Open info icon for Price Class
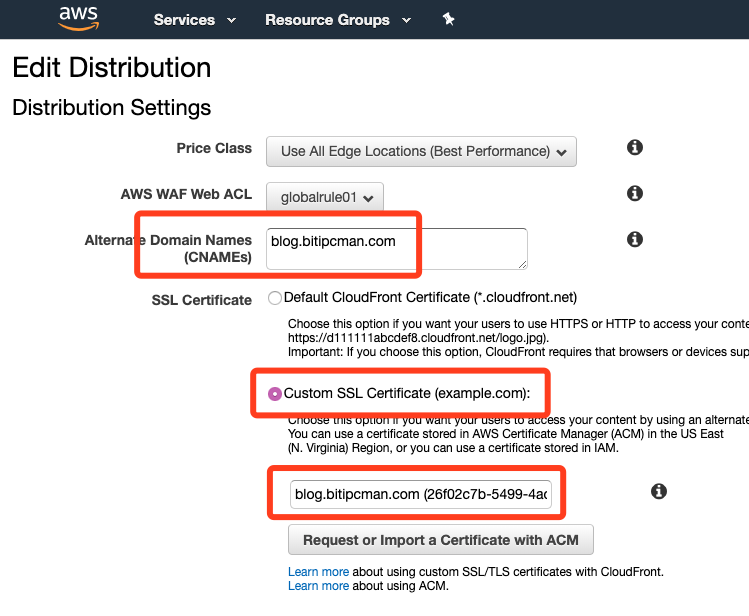This screenshot has height=616, width=749. (x=634, y=148)
